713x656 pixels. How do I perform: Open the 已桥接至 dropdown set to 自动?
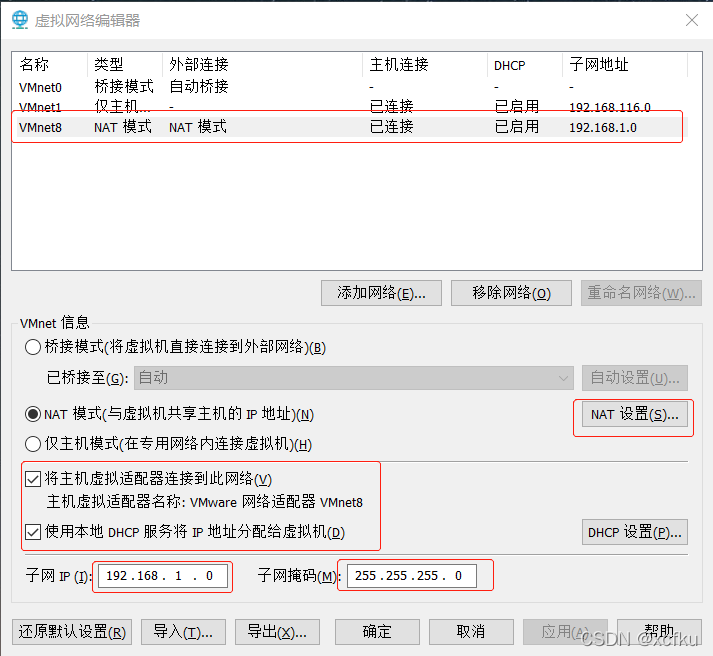(x=353, y=378)
